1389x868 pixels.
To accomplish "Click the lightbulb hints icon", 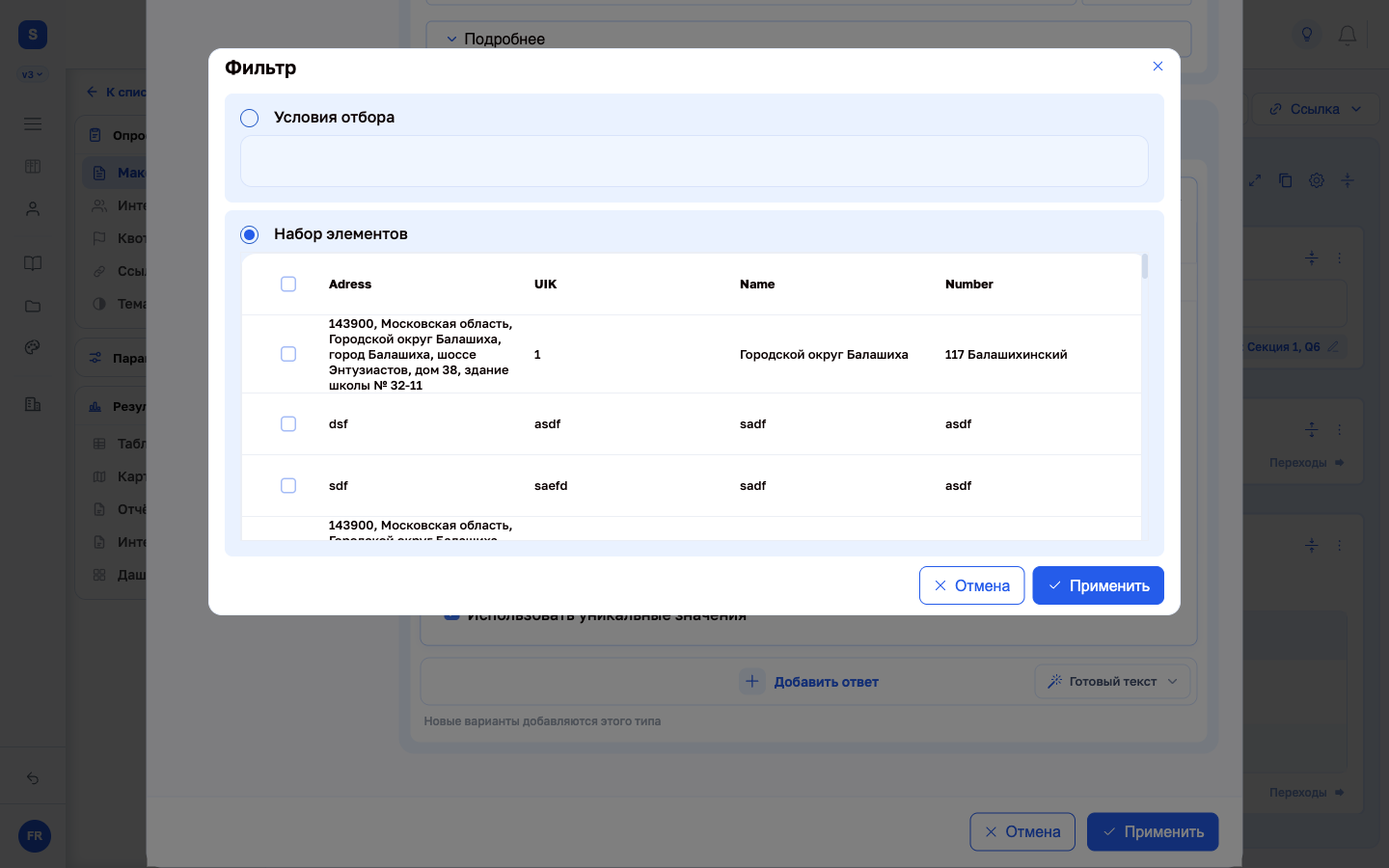I will (x=1307, y=35).
